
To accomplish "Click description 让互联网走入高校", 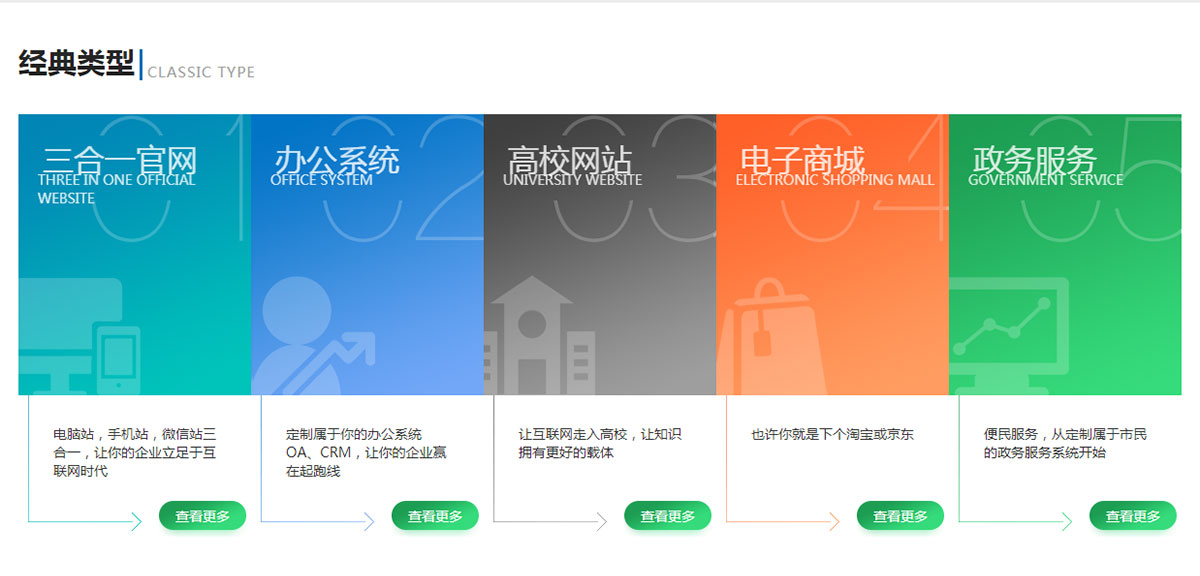I will [x=600, y=444].
